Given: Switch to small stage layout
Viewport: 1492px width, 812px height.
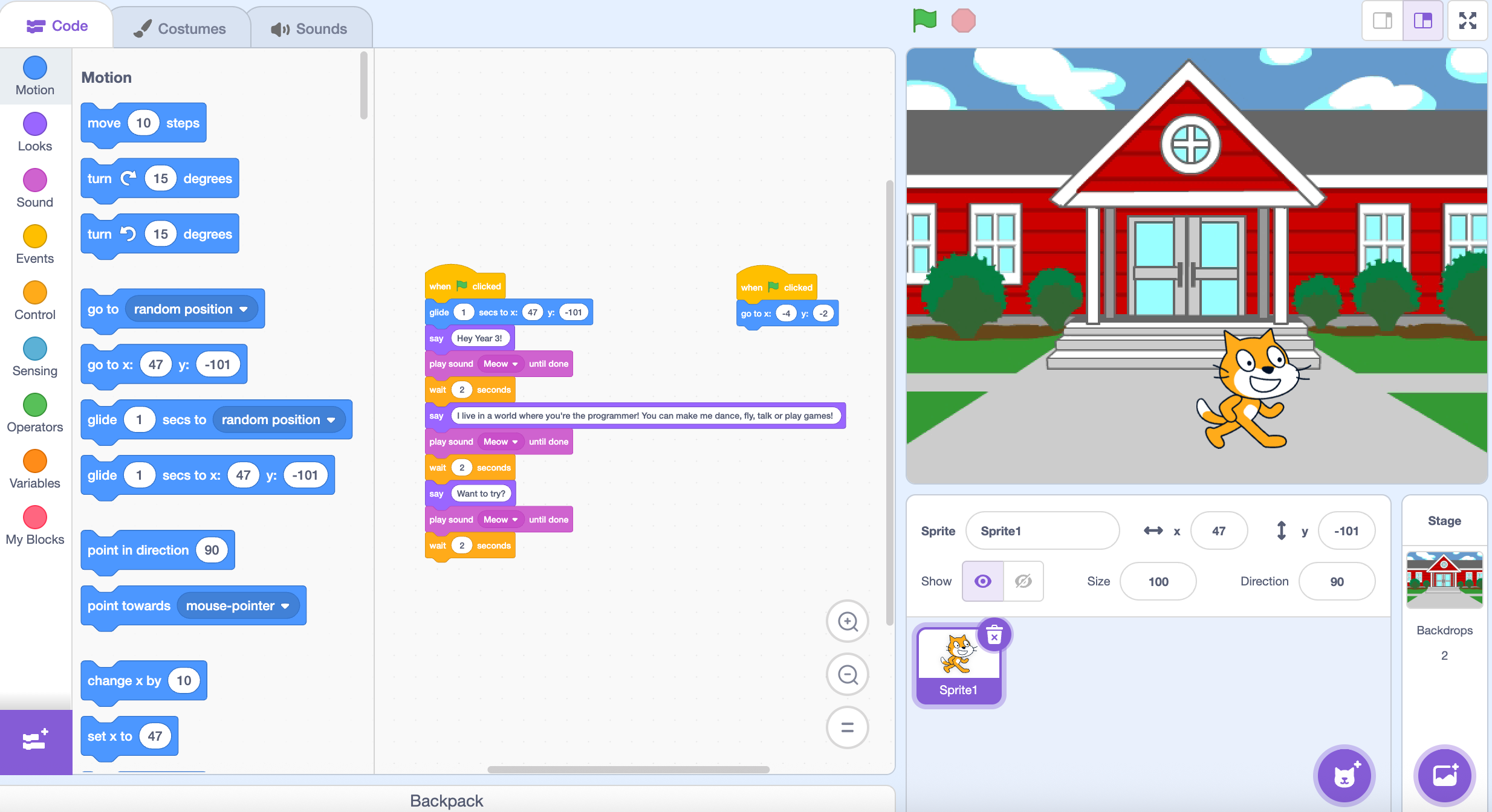Looking at the screenshot, I should tap(1383, 21).
